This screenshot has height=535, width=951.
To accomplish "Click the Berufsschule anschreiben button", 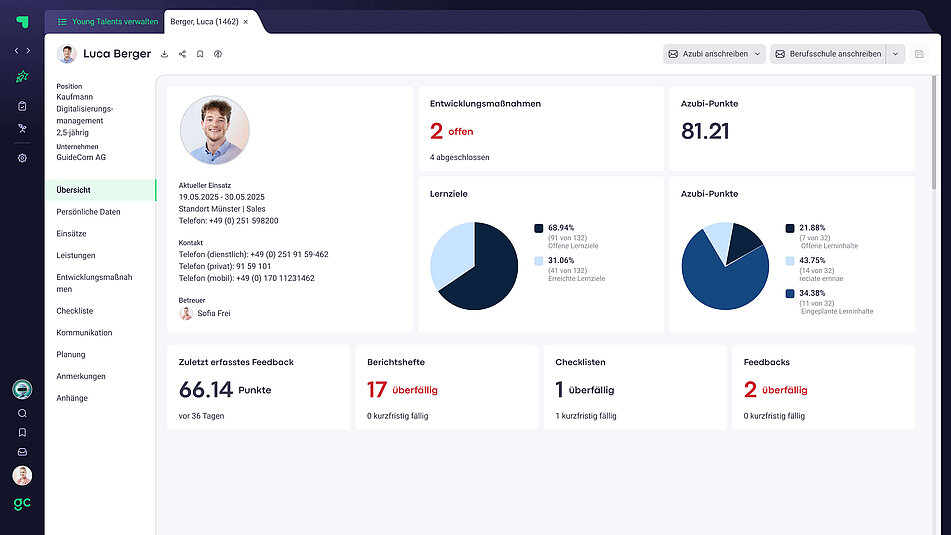I will pos(827,54).
